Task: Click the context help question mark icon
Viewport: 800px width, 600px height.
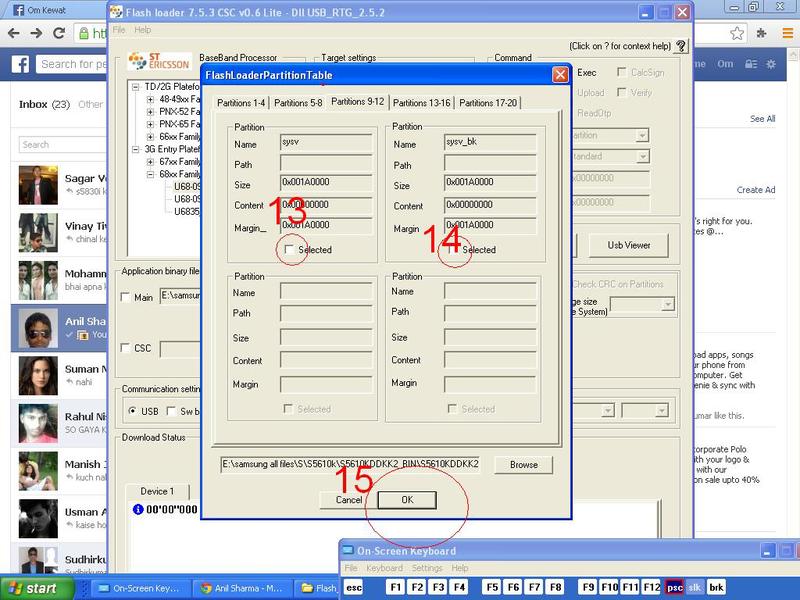Action: tap(681, 46)
